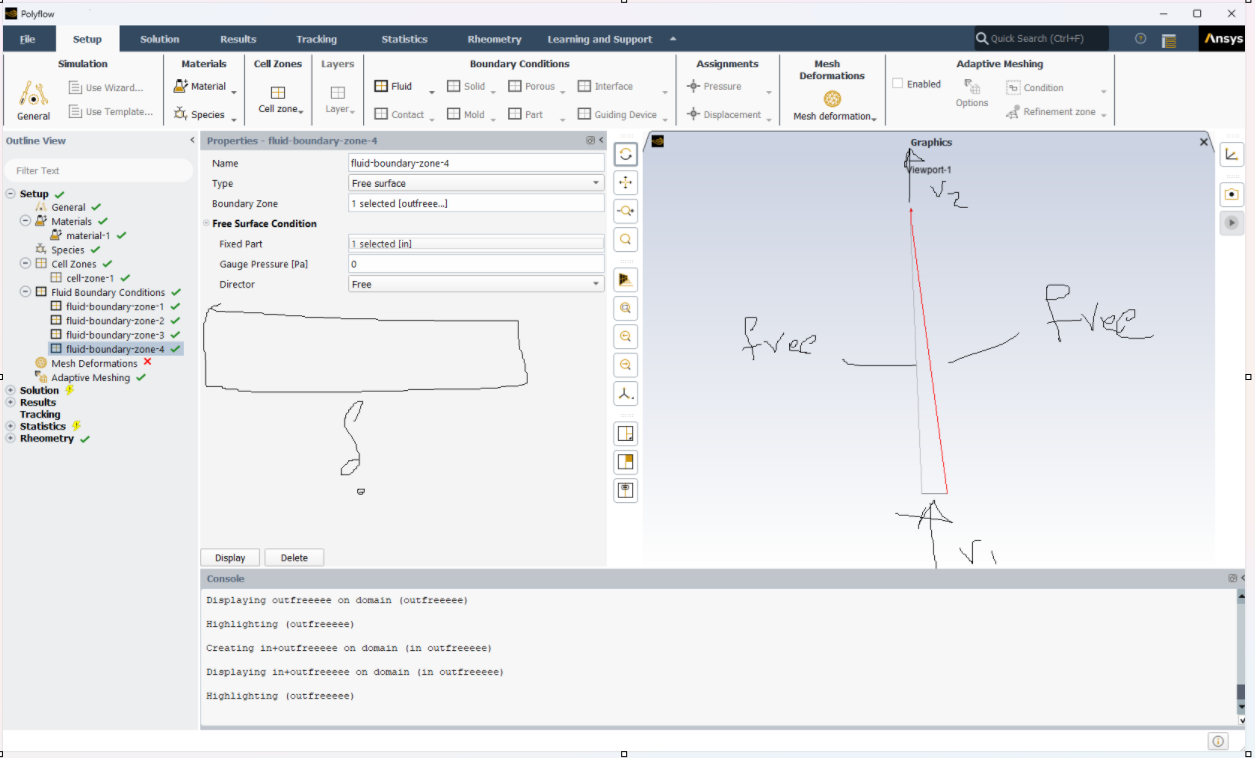Click the Delete button
1255x758 pixels.
294,558
